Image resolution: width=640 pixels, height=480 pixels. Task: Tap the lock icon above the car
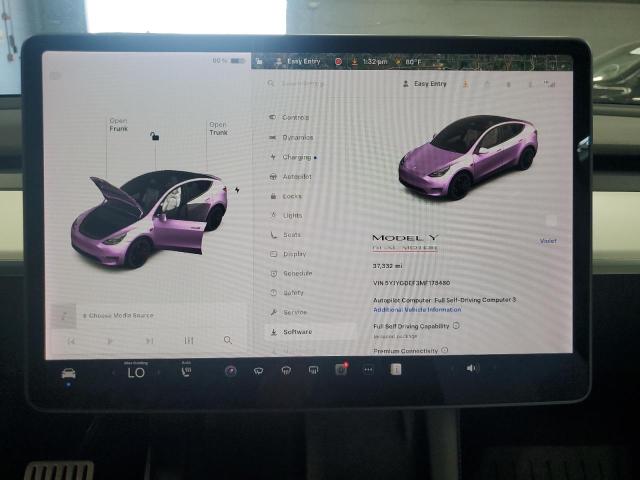pos(154,136)
